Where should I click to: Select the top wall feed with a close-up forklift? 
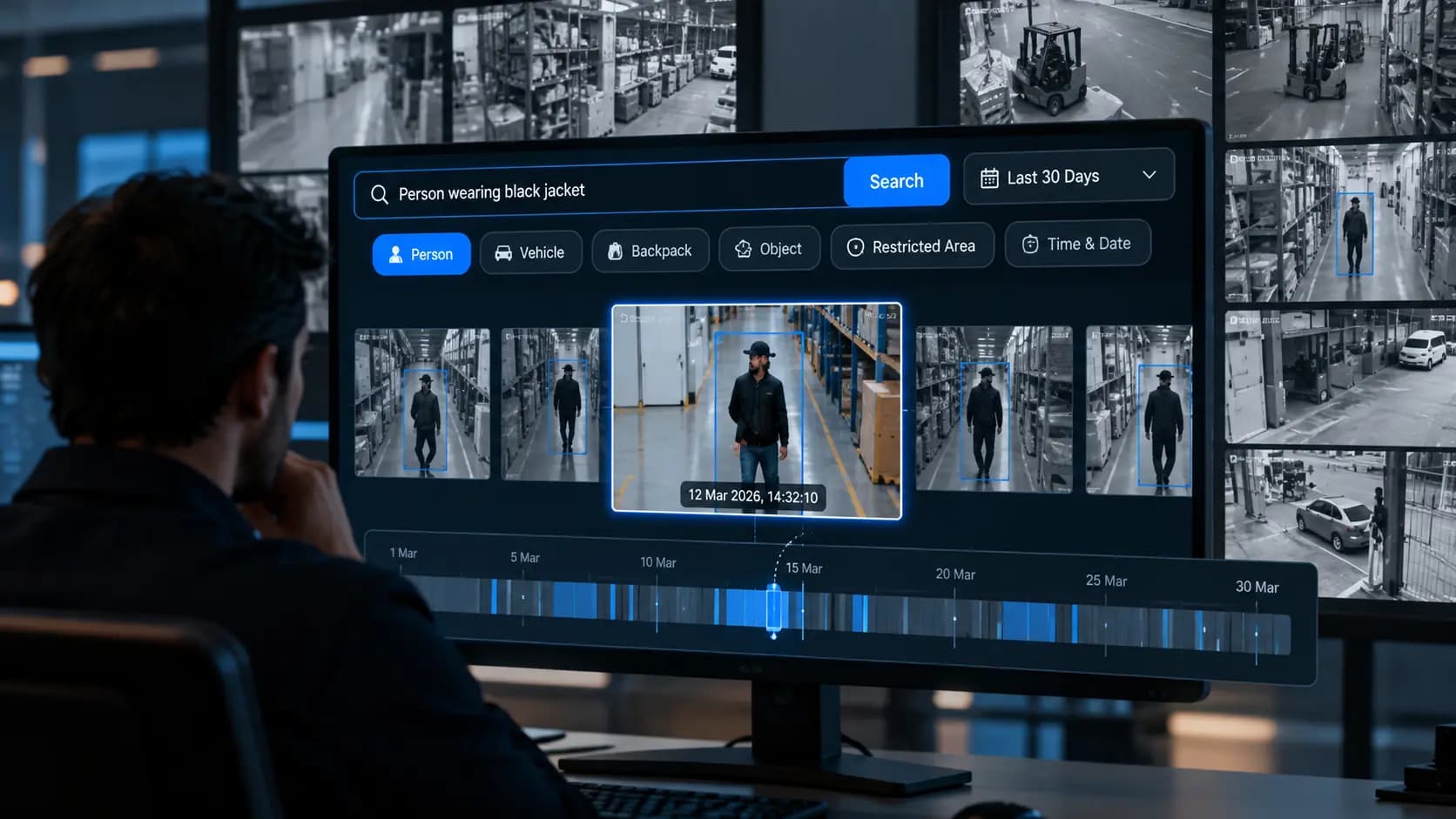pyautogui.click(x=1086, y=61)
